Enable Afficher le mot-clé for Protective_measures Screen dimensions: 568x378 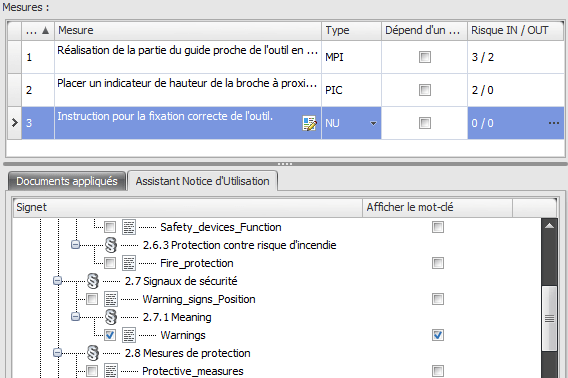pos(438,371)
